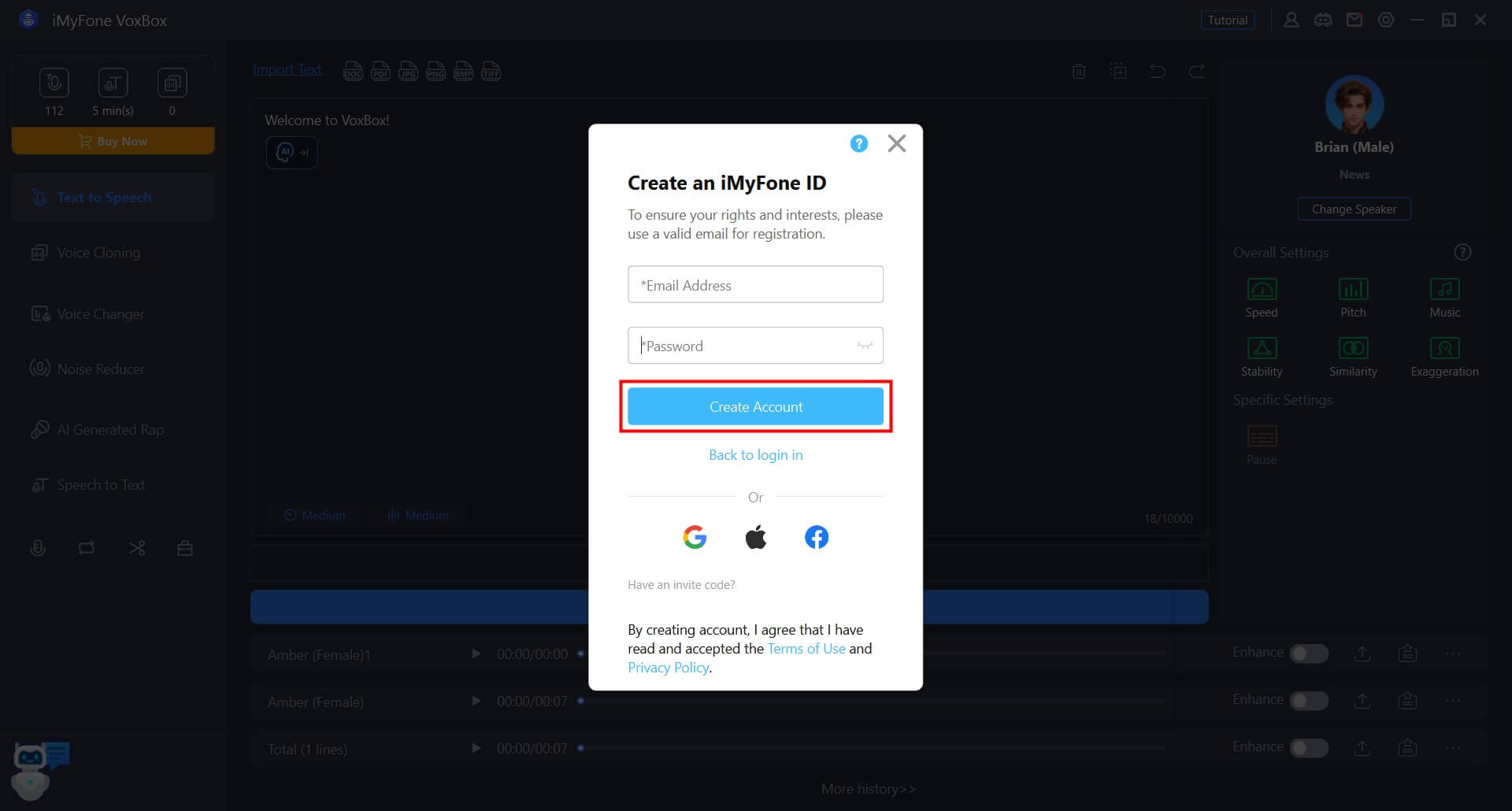Import a TIFF file icon
This screenshot has height=811, width=1512.
(491, 72)
